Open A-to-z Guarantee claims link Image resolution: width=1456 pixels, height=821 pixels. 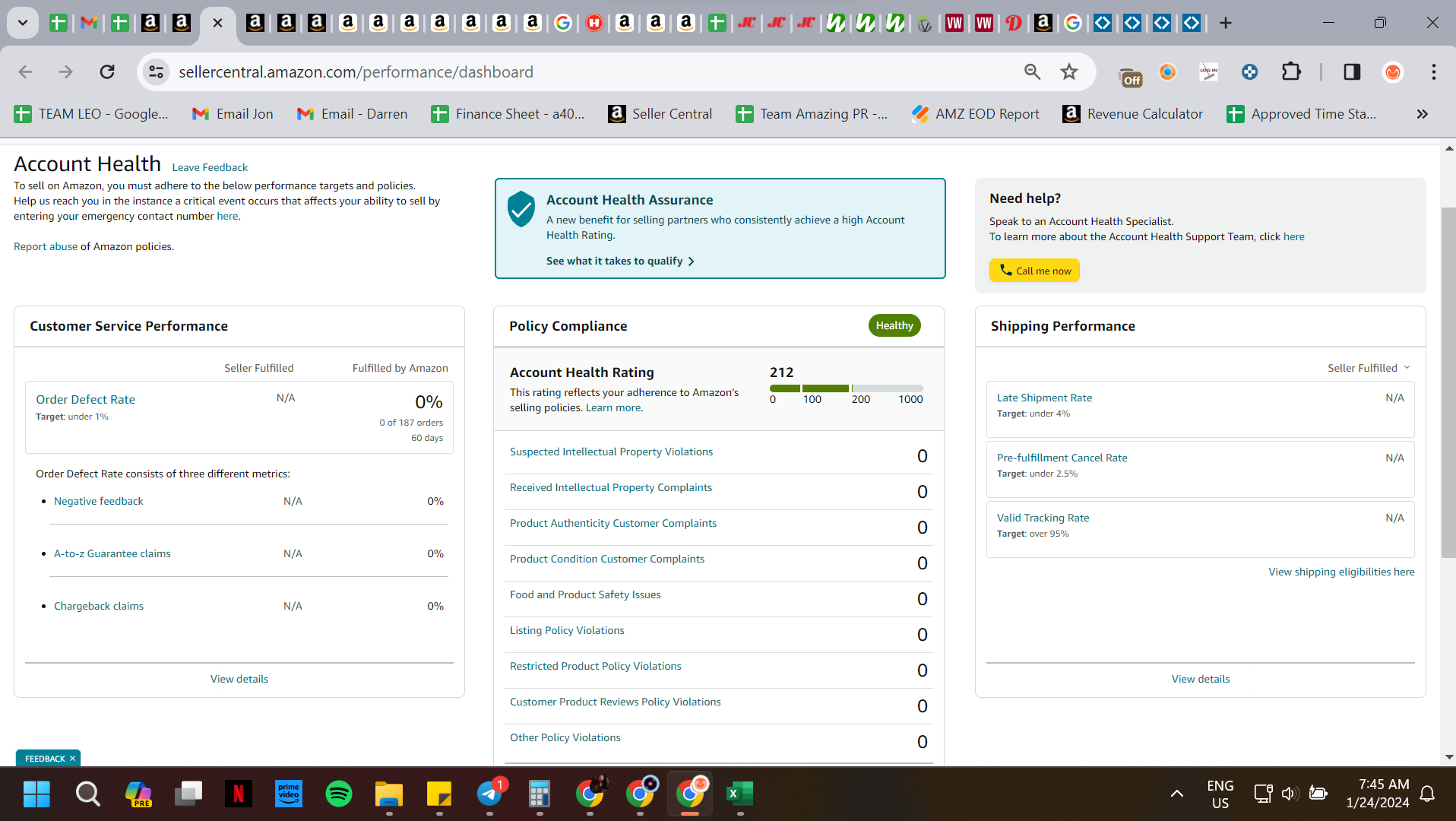[x=112, y=553]
